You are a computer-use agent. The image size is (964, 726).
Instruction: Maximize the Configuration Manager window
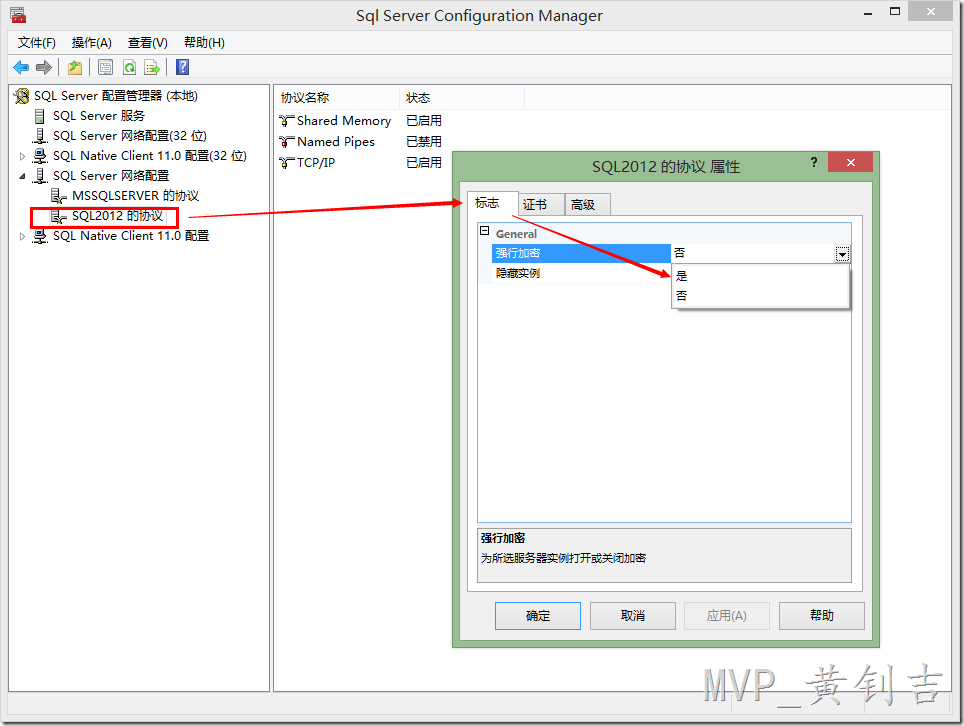pyautogui.click(x=895, y=12)
